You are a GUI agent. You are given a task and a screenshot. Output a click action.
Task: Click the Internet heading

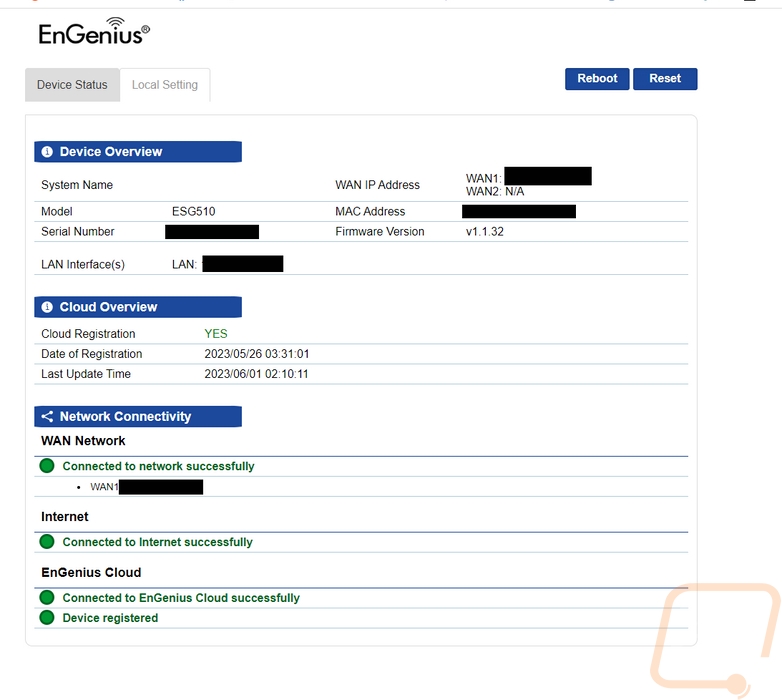tap(65, 517)
